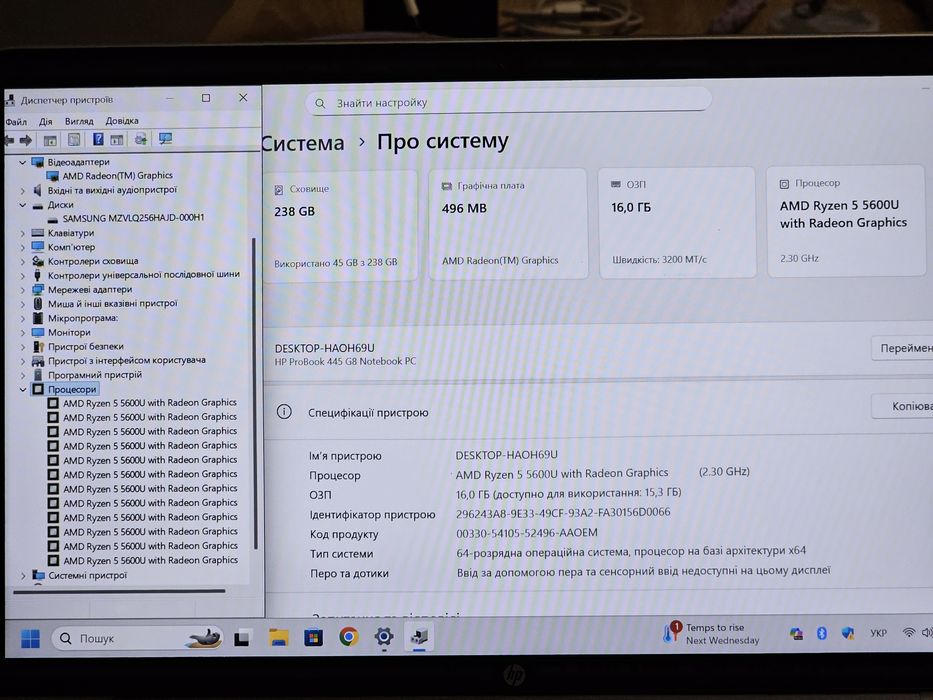Open the Графічна плата 496 MB card
This screenshot has height=700, width=933.
508,223
